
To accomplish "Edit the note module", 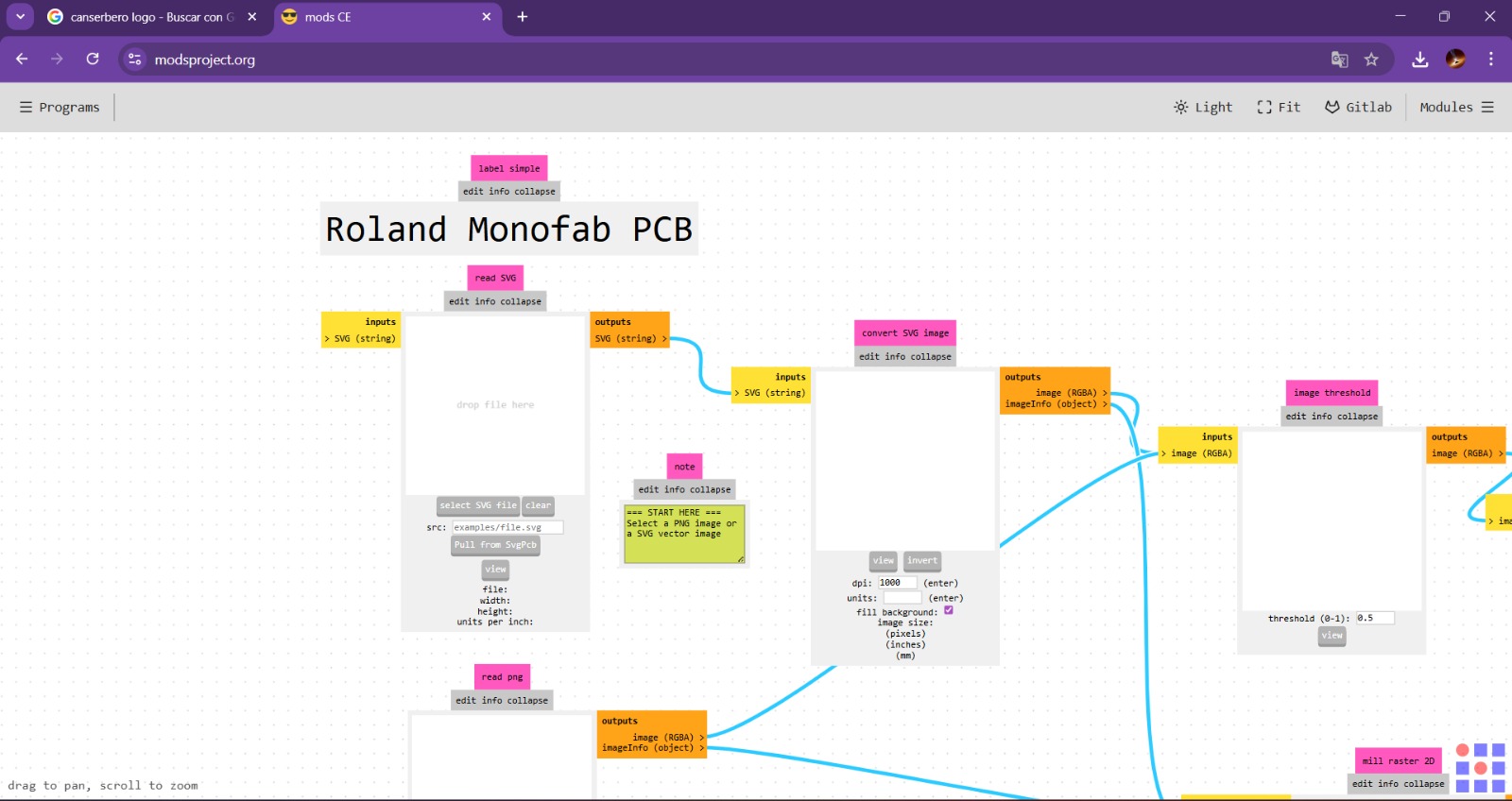I will [648, 490].
